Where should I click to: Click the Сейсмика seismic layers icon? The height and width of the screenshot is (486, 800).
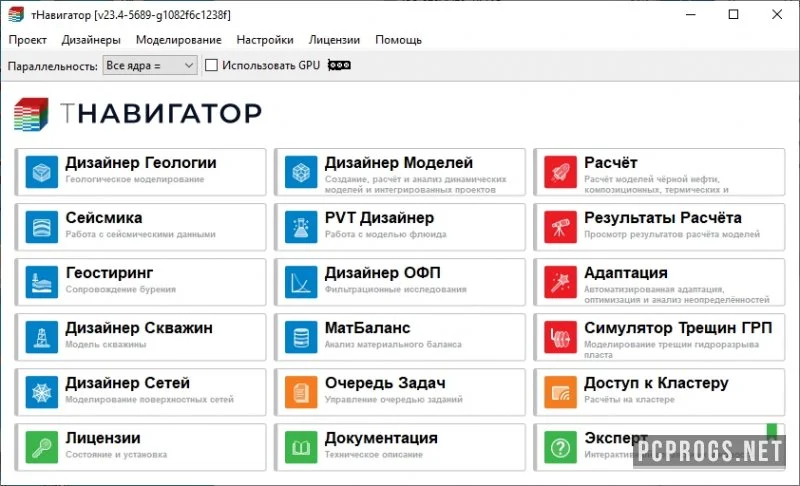[41, 227]
